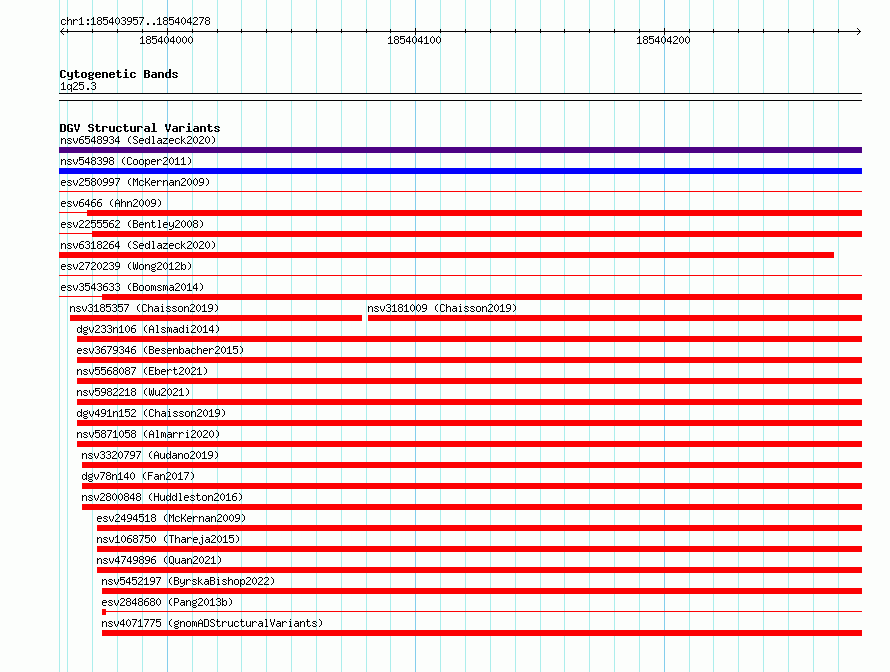Image resolution: width=890 pixels, height=672 pixels.
Task: Open esv3543633 (Boomsma2014) variant
Action: tap(132, 287)
